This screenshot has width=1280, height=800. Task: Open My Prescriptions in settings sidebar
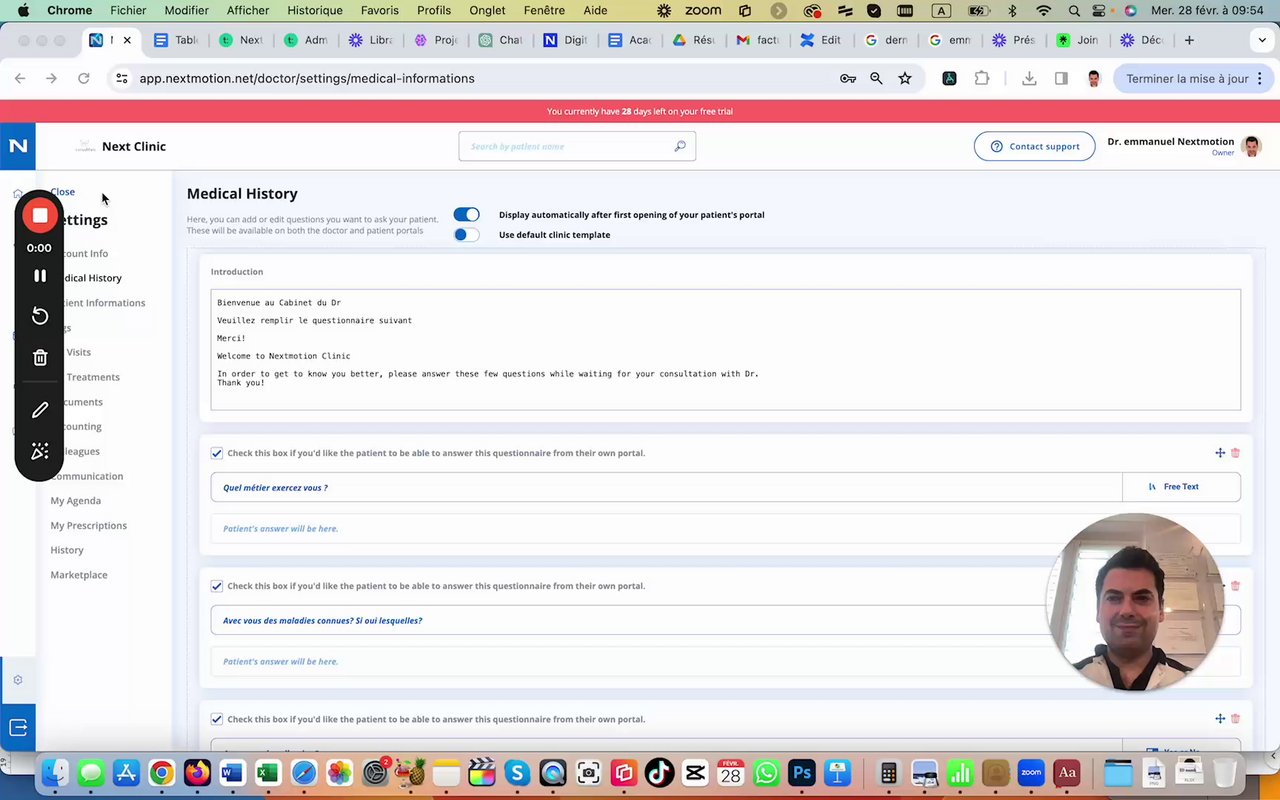[89, 525]
